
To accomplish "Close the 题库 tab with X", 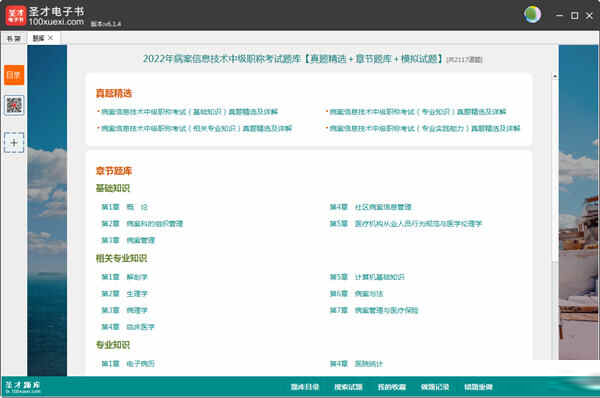I will coord(51,38).
